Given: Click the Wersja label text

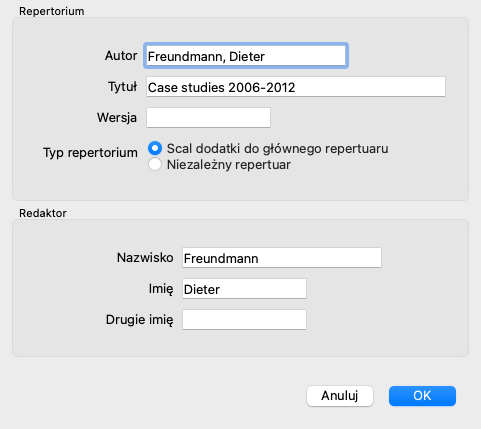Looking at the screenshot, I should [x=117, y=118].
